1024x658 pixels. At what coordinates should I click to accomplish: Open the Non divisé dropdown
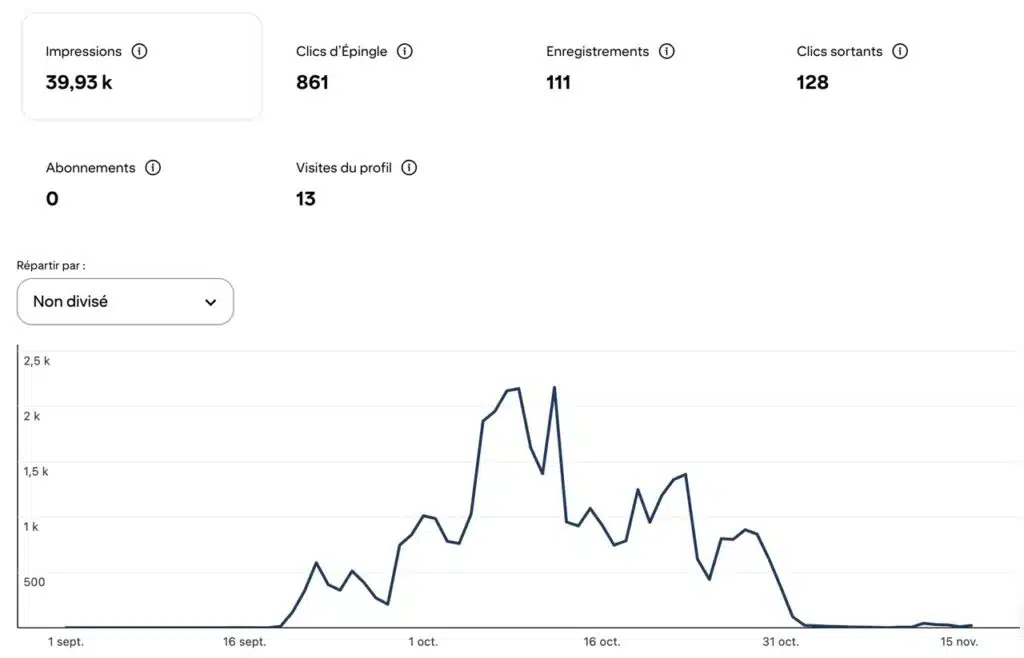click(125, 301)
